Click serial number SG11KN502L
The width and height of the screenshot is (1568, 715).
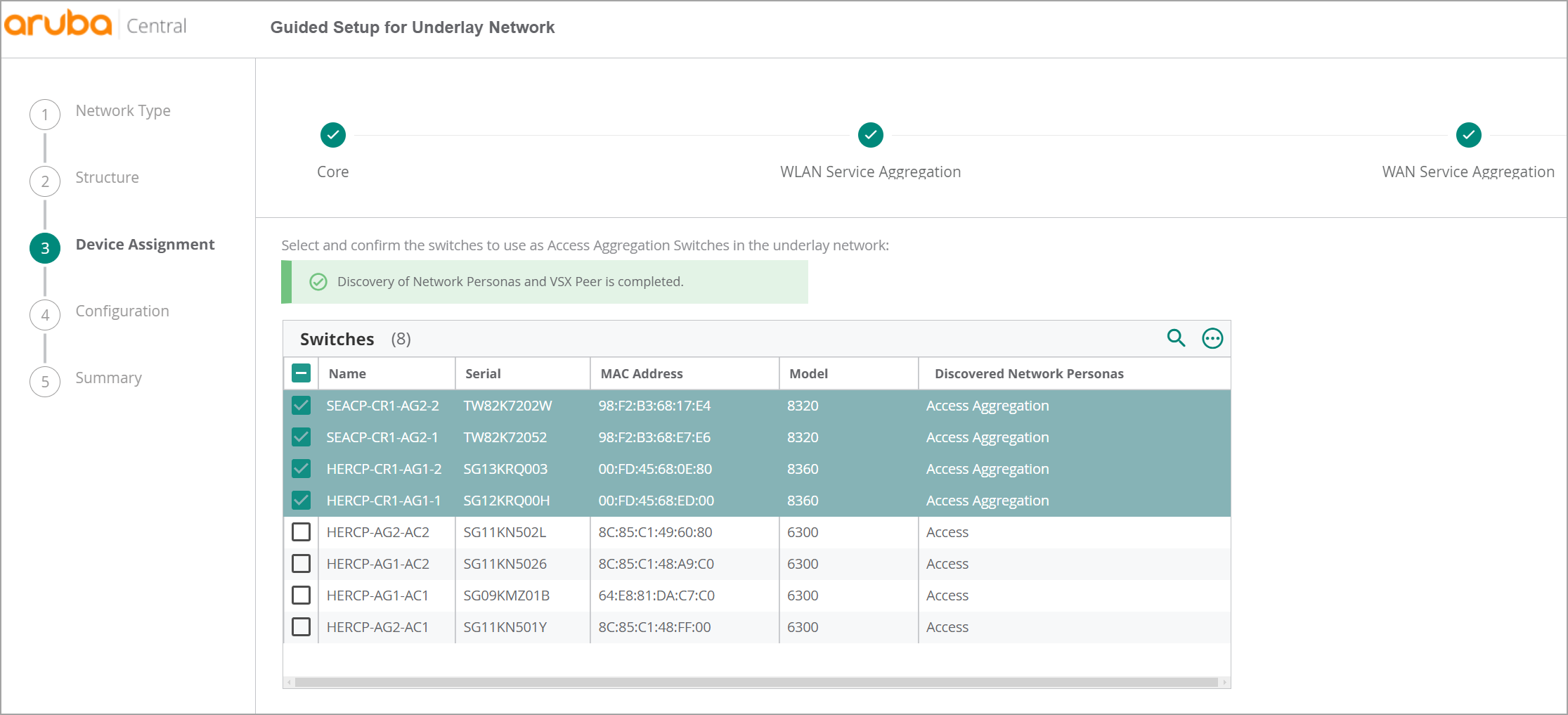(x=505, y=532)
